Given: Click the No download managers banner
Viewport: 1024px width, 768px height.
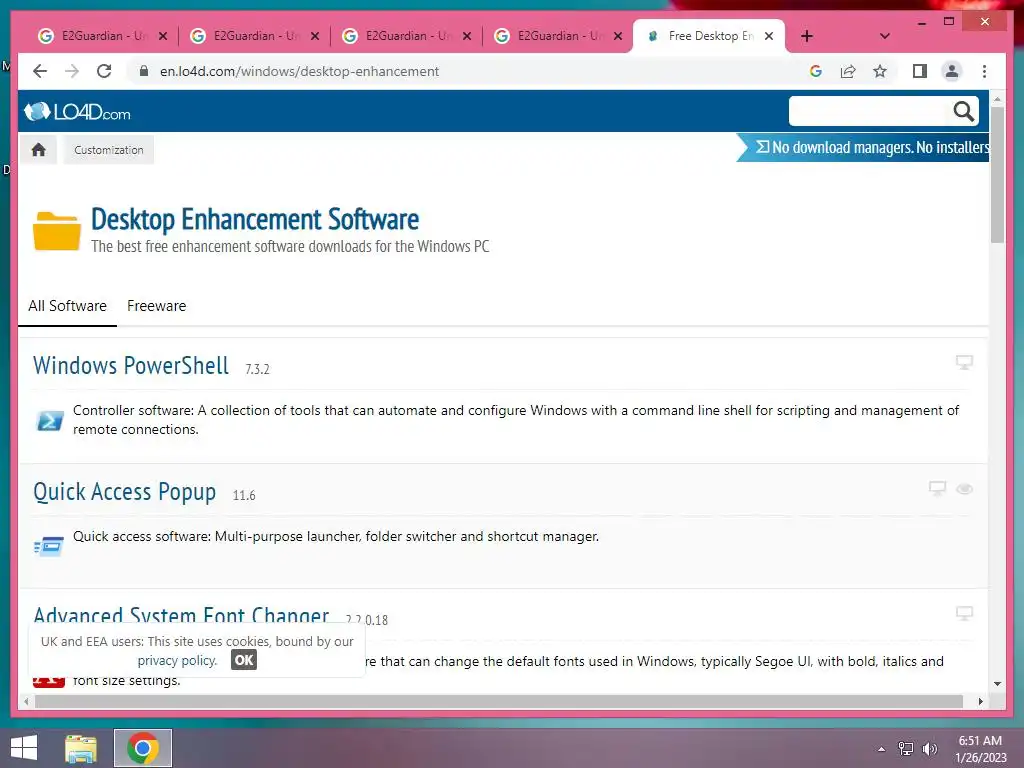Looking at the screenshot, I should [863, 148].
